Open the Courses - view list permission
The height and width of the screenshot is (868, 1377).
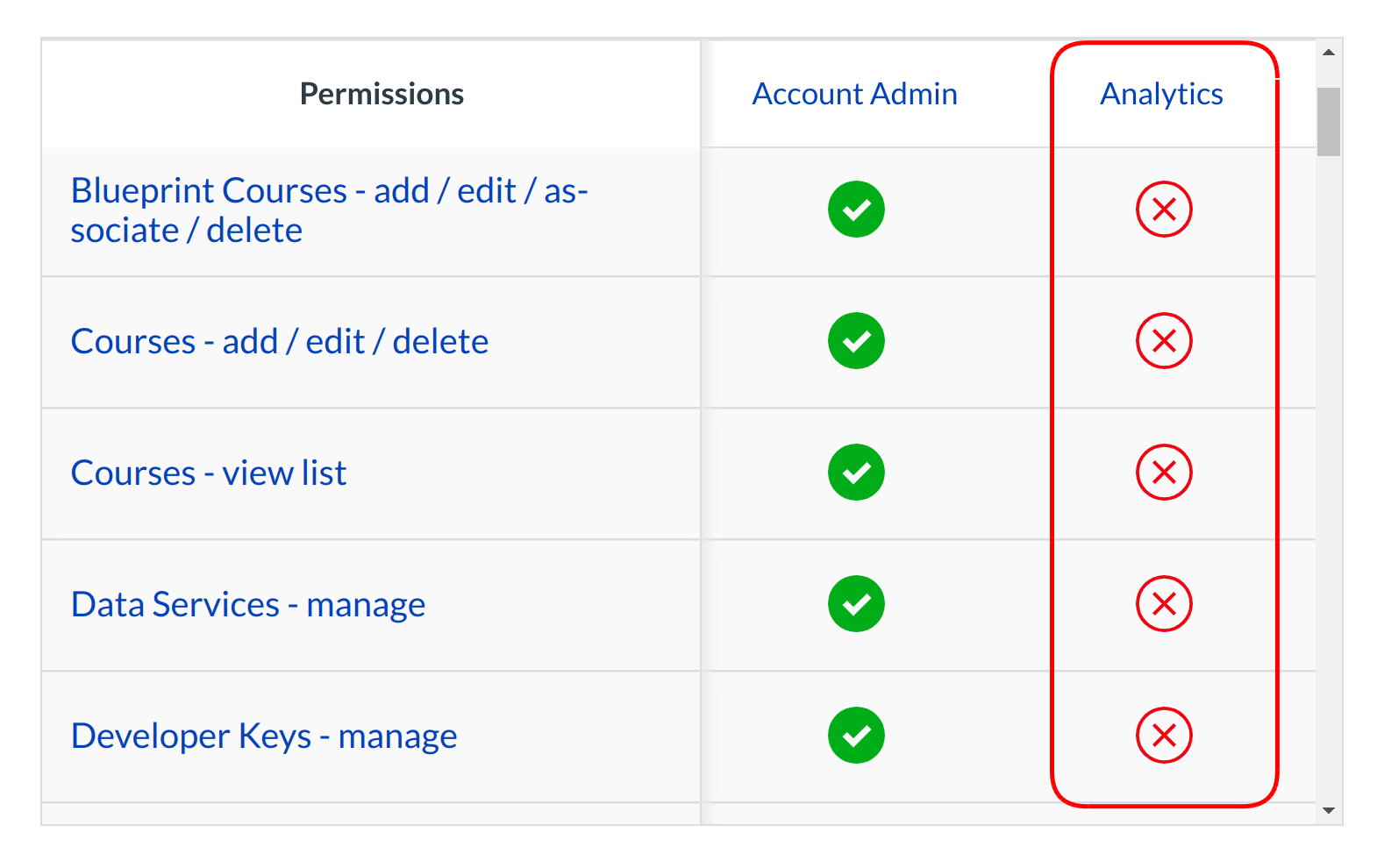pyautogui.click(x=209, y=473)
